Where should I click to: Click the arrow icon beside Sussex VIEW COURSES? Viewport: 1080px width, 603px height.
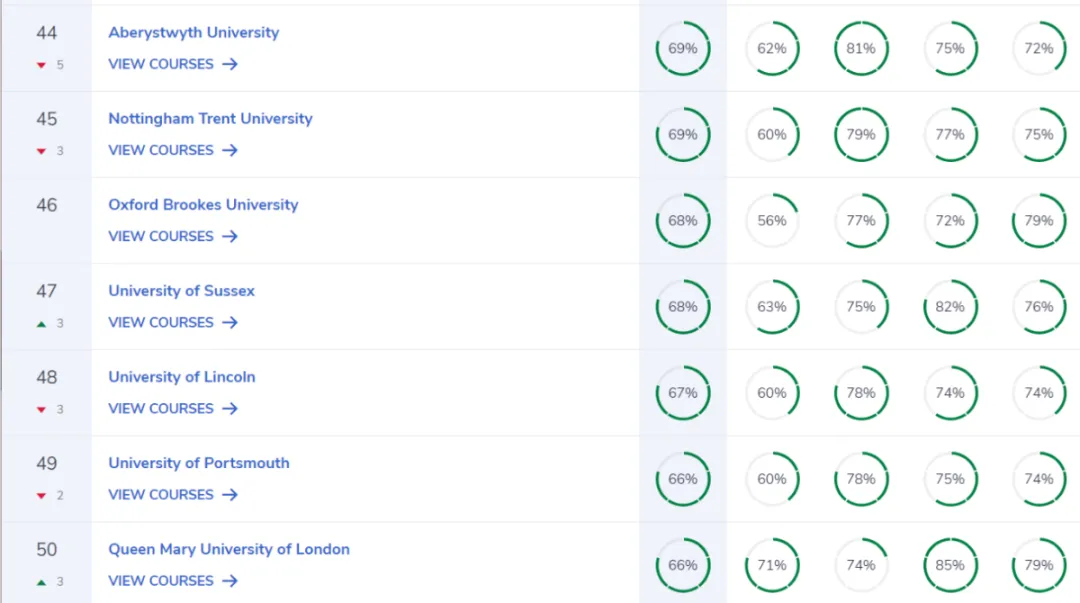pyautogui.click(x=230, y=323)
